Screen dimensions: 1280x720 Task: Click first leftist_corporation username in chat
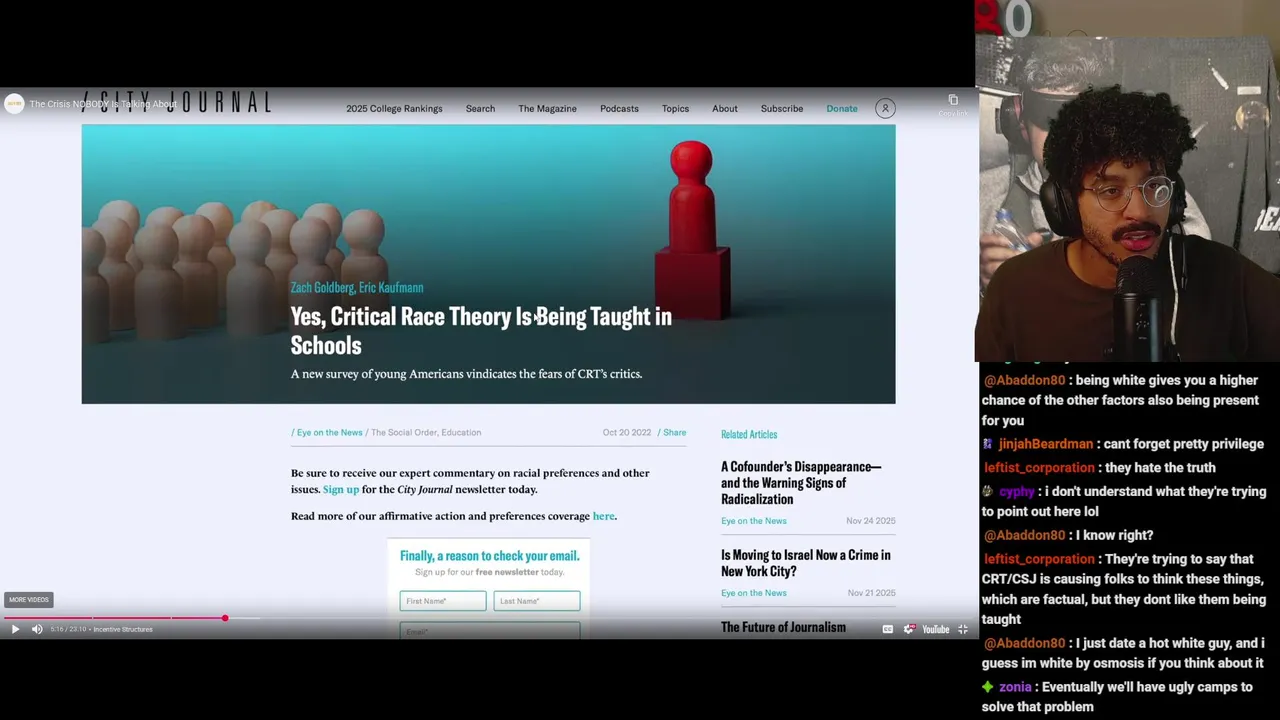(1039, 468)
